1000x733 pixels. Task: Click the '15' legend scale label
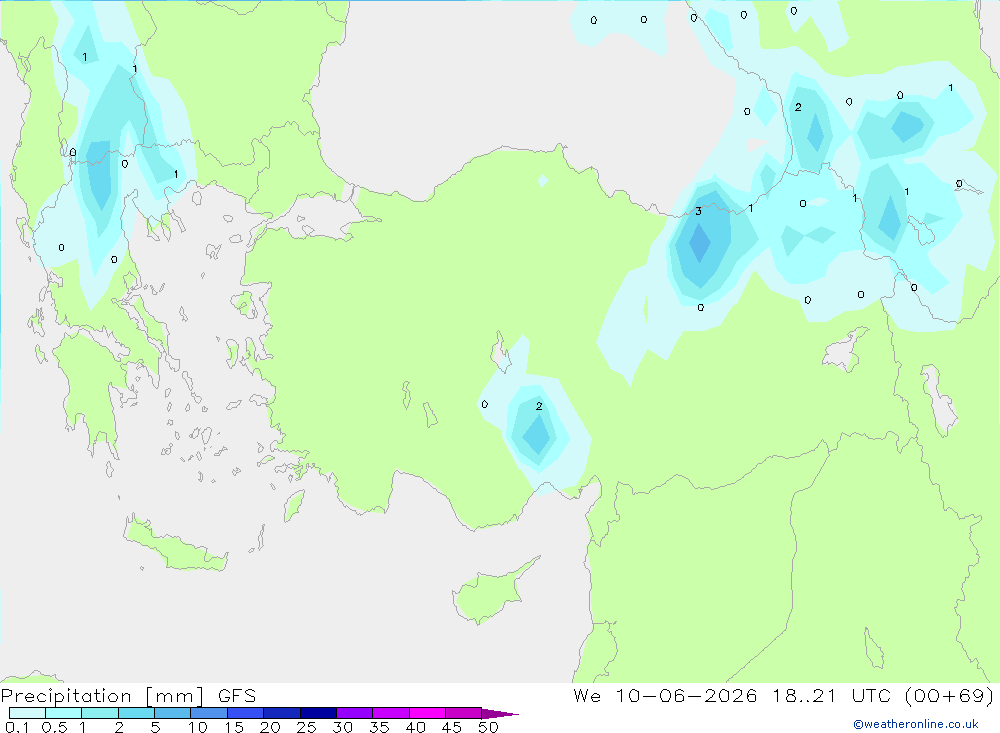(x=234, y=727)
